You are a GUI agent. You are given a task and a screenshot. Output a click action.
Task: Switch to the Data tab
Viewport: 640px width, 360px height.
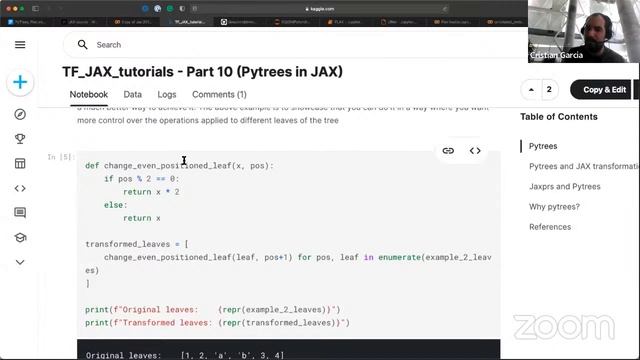click(x=133, y=95)
